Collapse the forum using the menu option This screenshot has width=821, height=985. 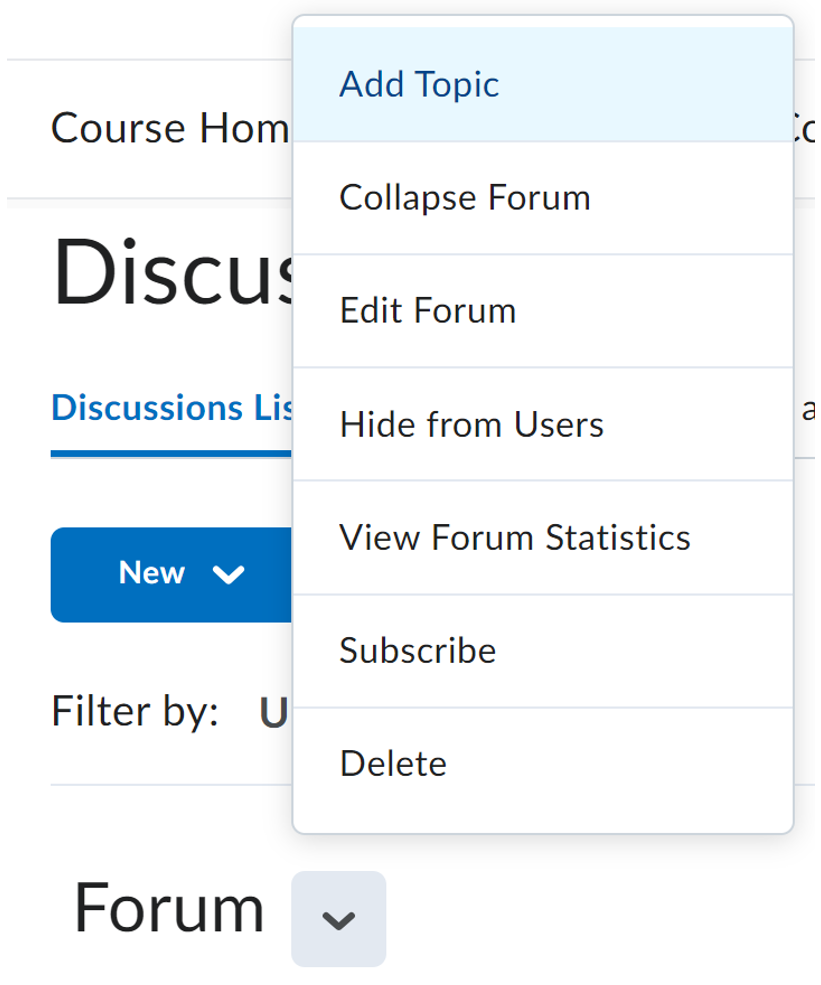pyautogui.click(x=465, y=197)
